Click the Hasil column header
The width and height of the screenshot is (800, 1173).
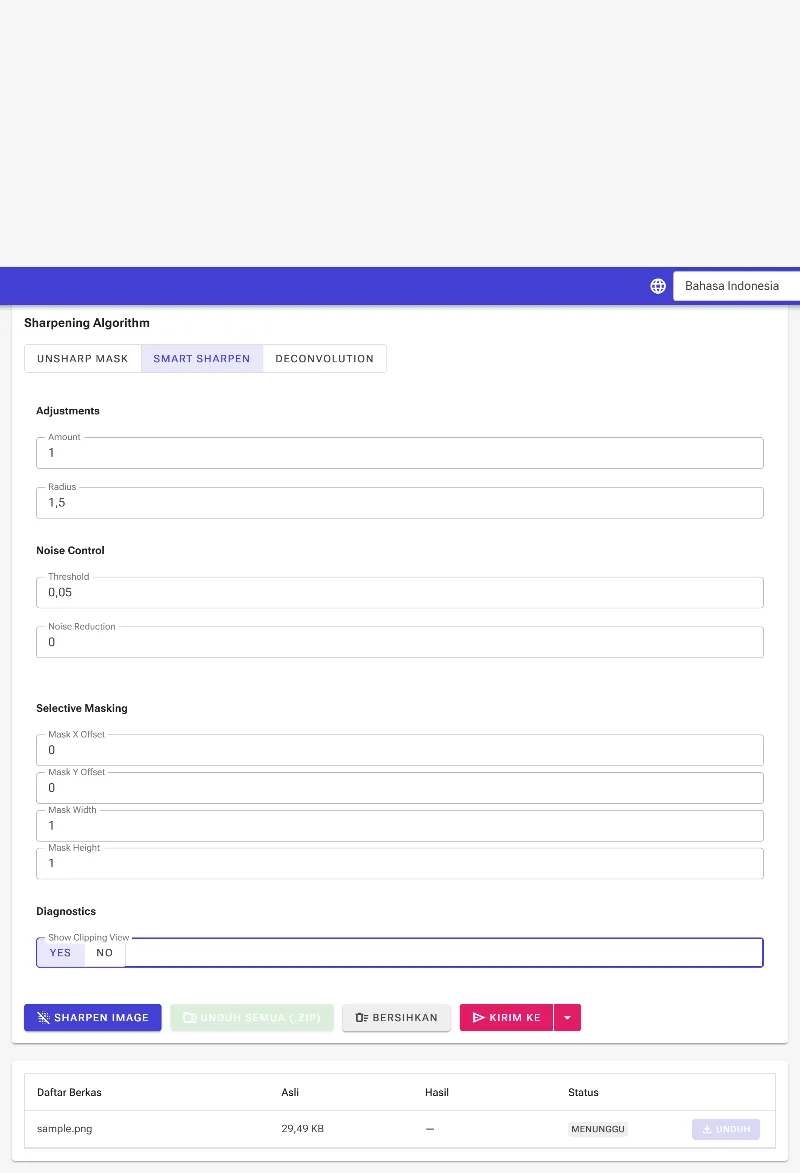click(437, 1092)
